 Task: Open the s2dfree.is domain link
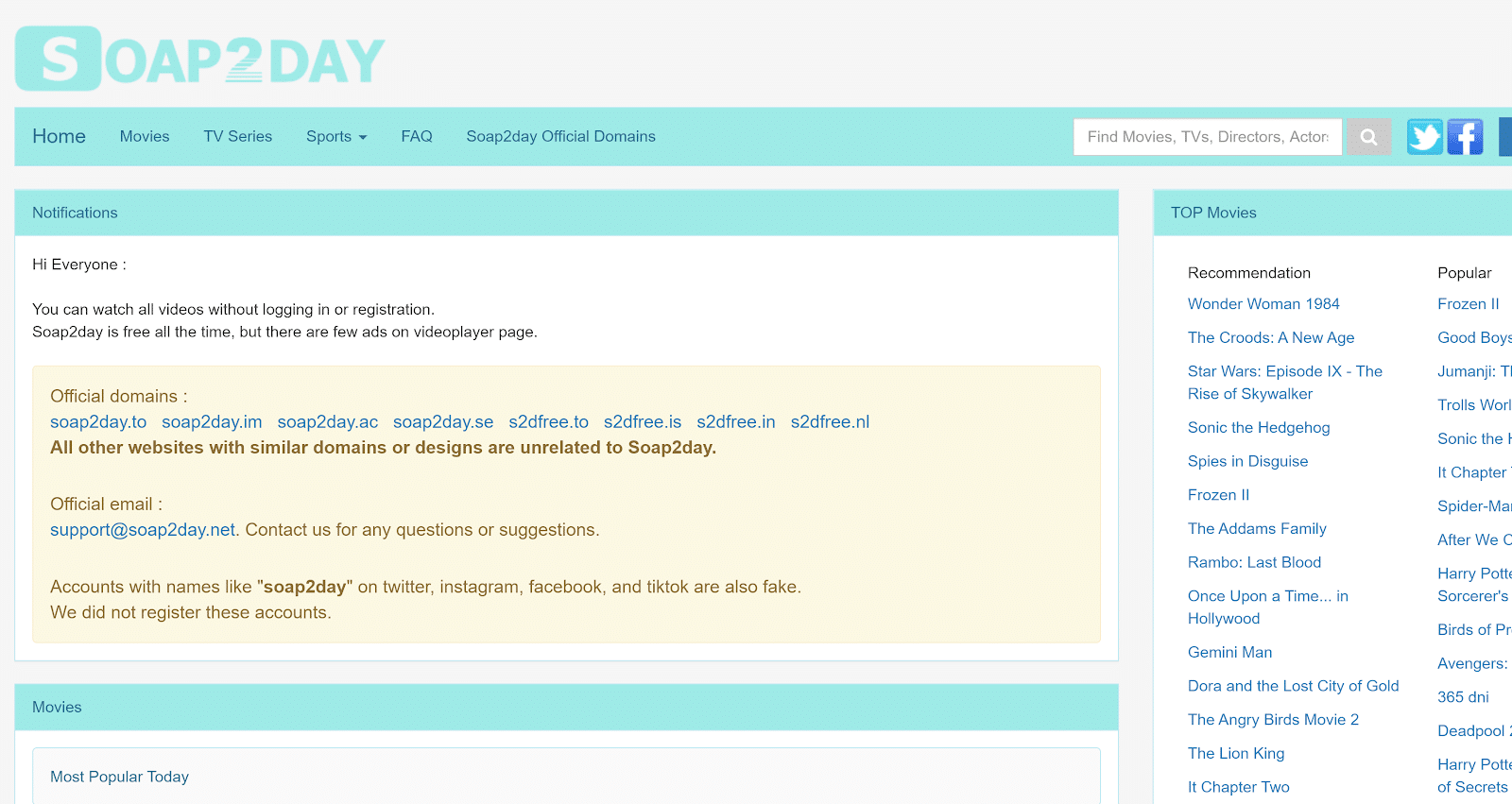(x=643, y=422)
